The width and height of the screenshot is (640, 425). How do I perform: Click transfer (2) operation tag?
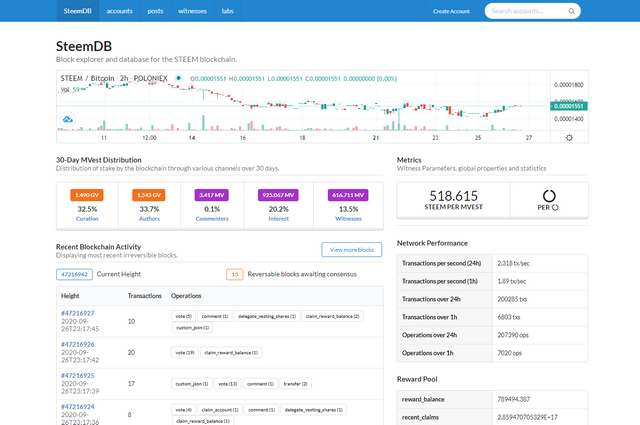click(295, 384)
